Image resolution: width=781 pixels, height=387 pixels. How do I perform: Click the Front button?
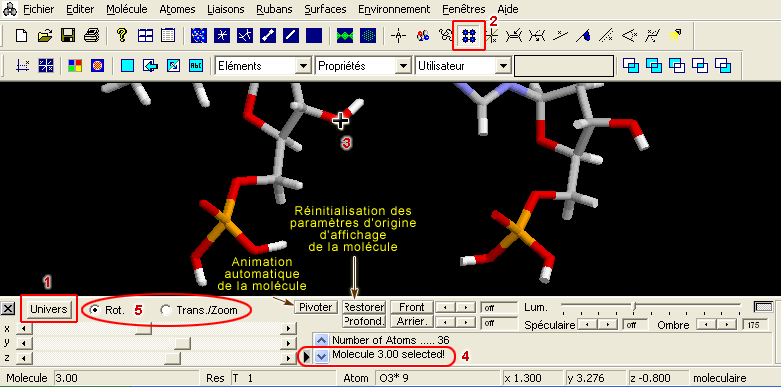click(x=412, y=307)
